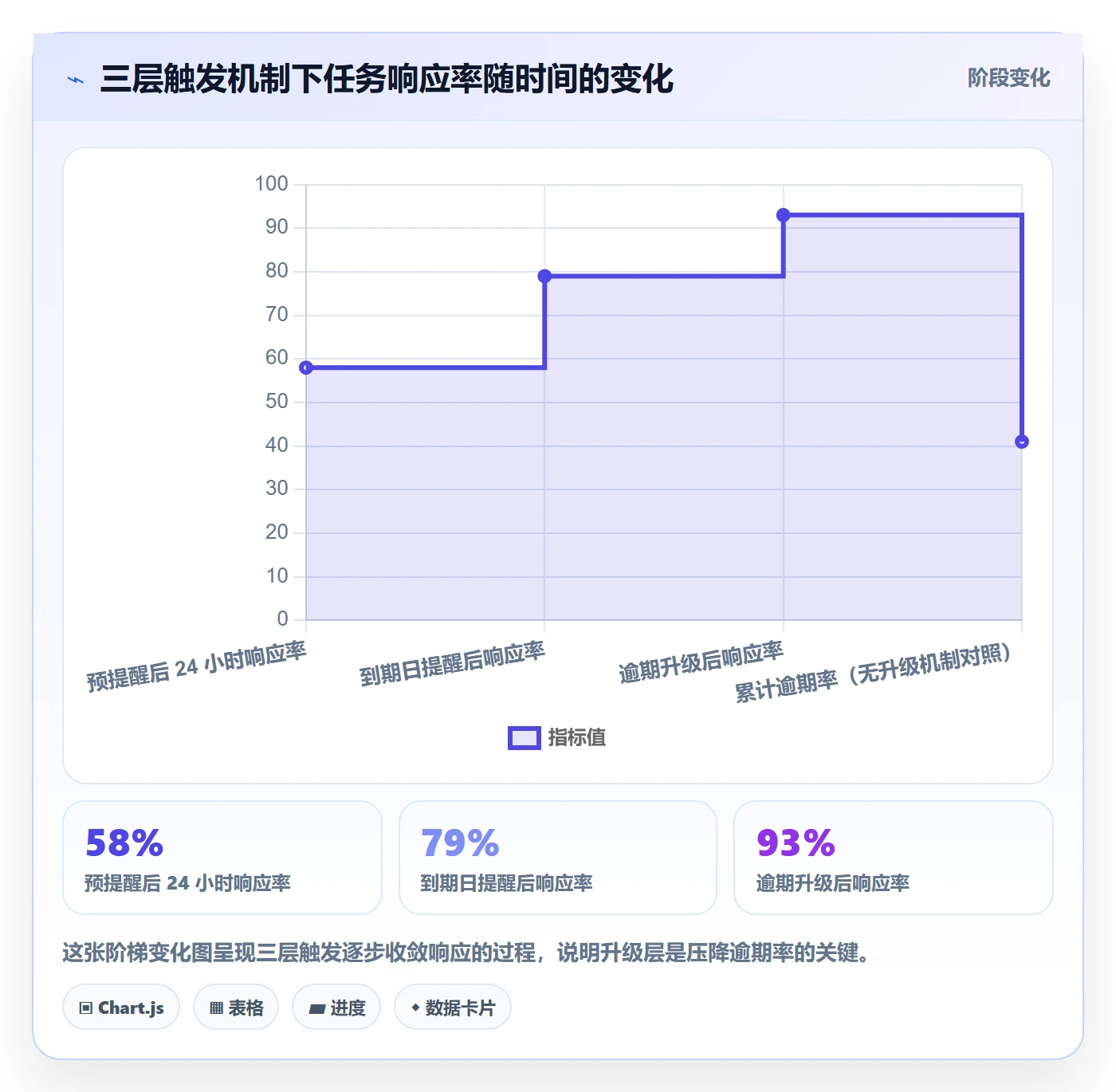Click the 表格 tag grid icon
This screenshot has height=1092, width=1116.
(x=216, y=1008)
